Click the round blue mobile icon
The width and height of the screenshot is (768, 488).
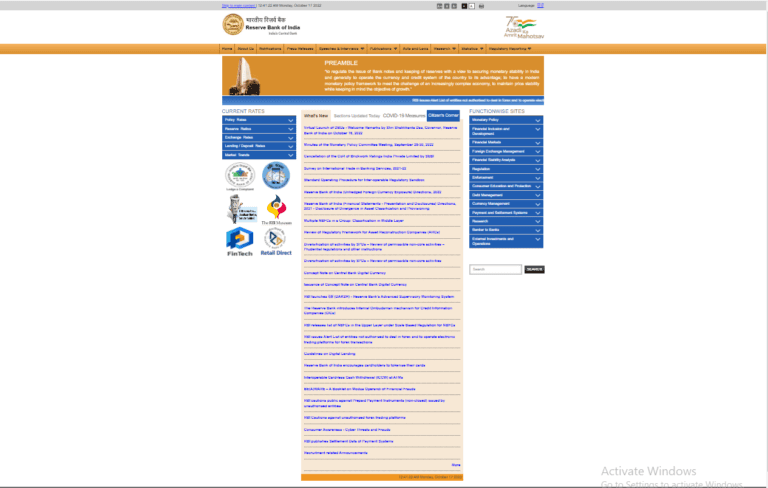275,176
